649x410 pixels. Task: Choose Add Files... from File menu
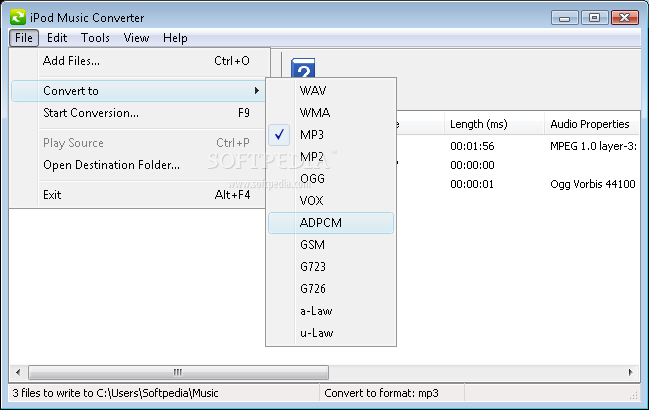[140, 61]
